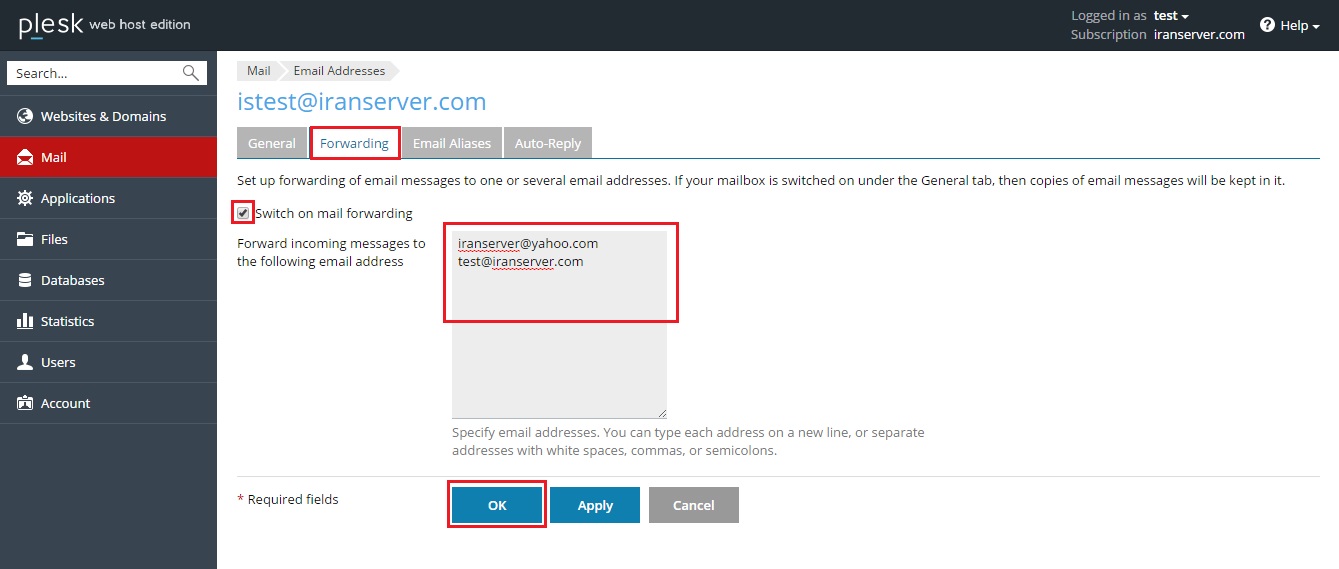Click inside the forwarding addresses text area
Screen dimensions: 1339x569
(559, 325)
